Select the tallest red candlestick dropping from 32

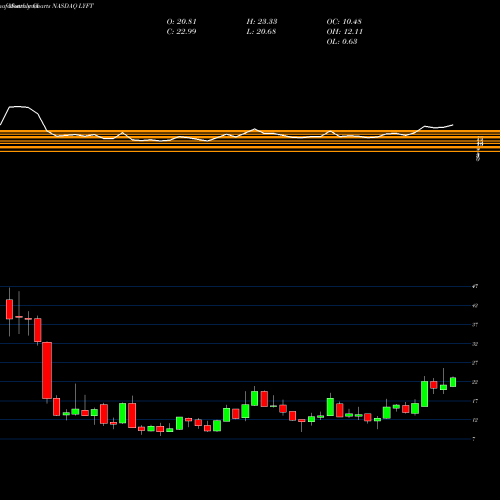tap(47, 370)
